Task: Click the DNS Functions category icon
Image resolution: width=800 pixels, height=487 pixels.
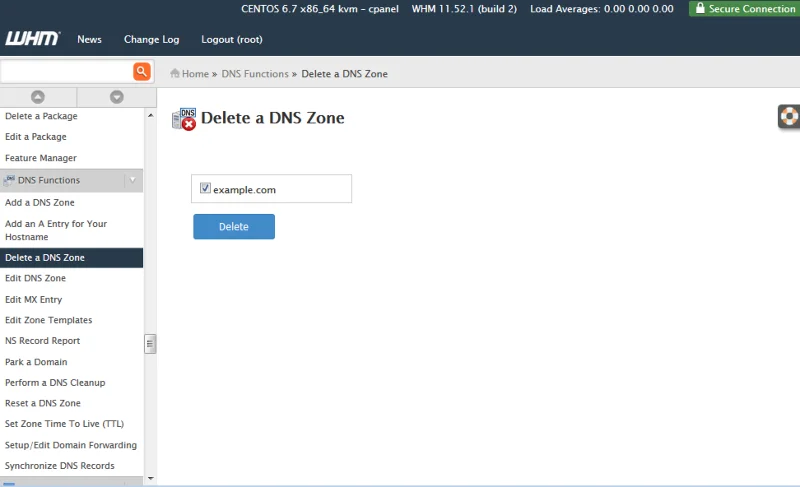Action: [x=9, y=180]
